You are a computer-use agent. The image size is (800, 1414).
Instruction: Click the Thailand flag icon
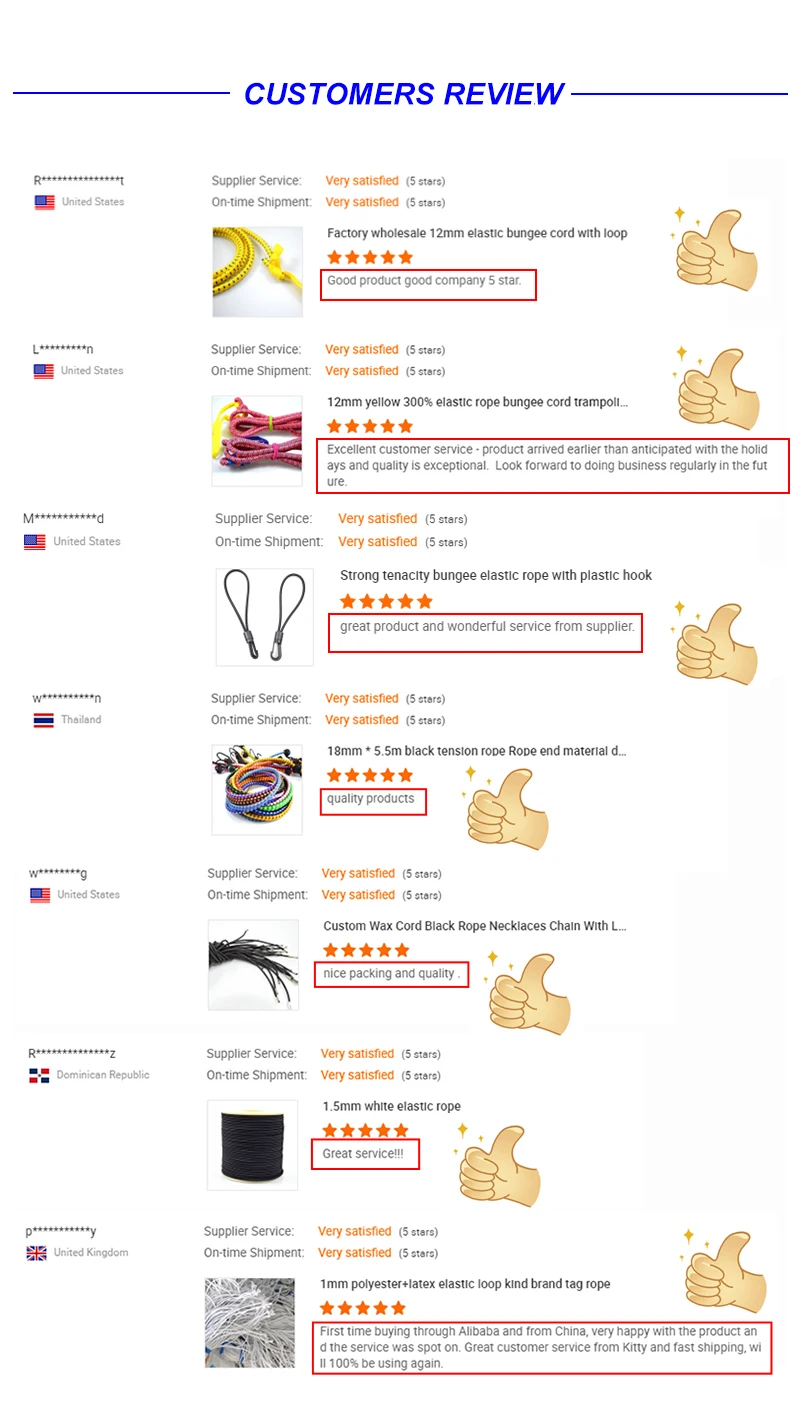pos(43,720)
